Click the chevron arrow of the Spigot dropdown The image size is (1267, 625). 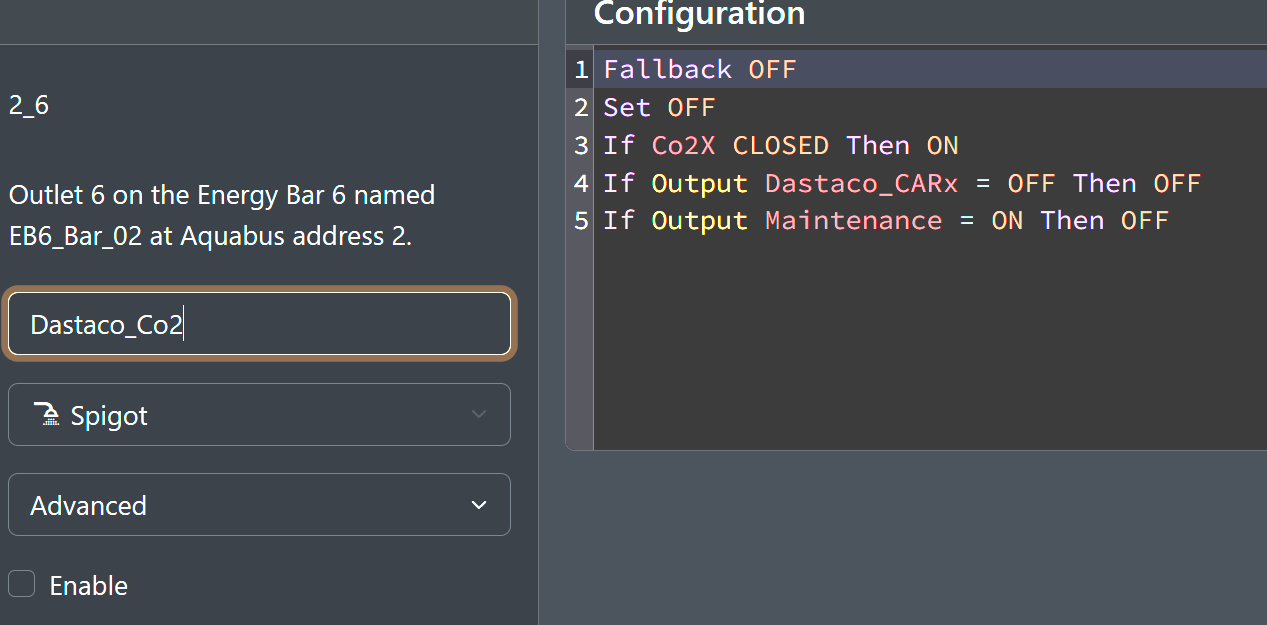[479, 415]
